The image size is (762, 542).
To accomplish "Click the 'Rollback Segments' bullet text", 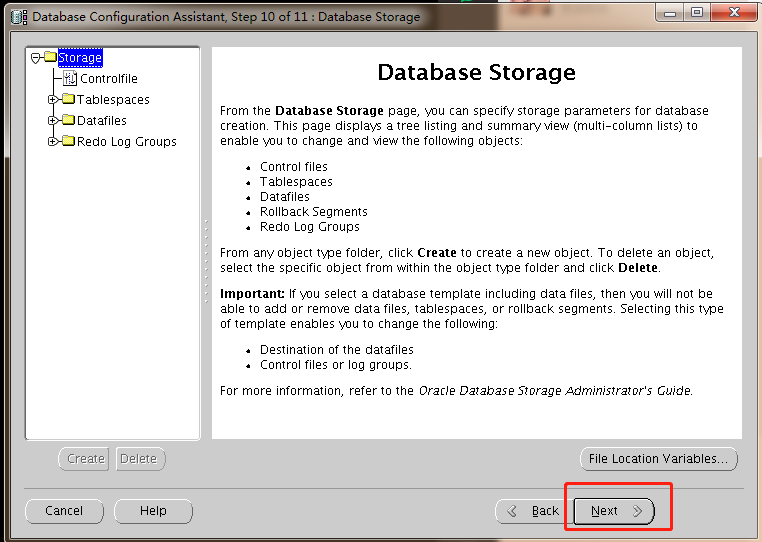I will pos(313,212).
